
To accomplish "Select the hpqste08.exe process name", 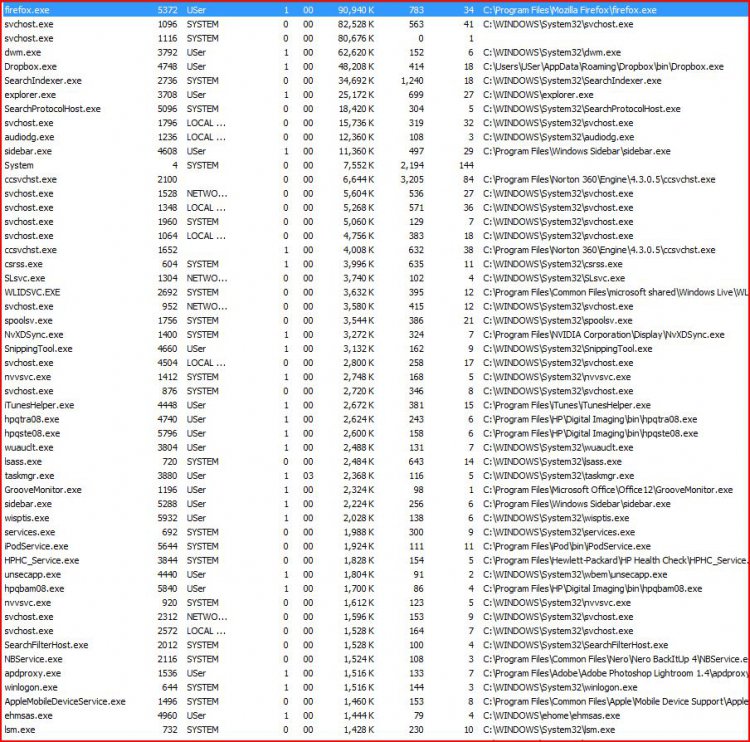I will point(33,433).
